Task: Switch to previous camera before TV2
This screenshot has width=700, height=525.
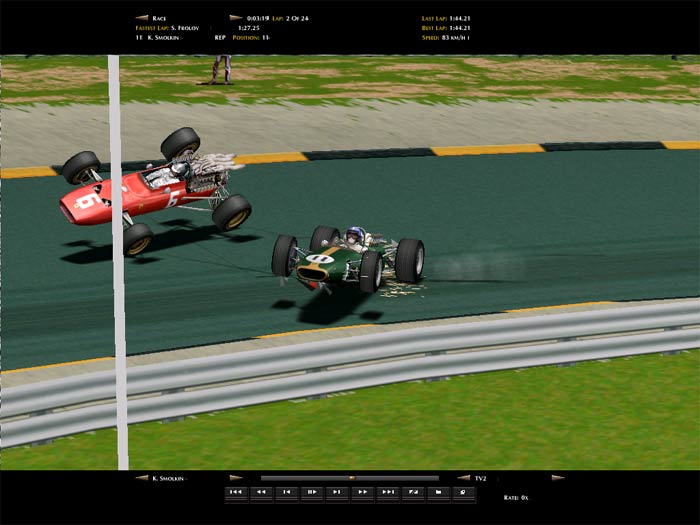Action: [463, 478]
